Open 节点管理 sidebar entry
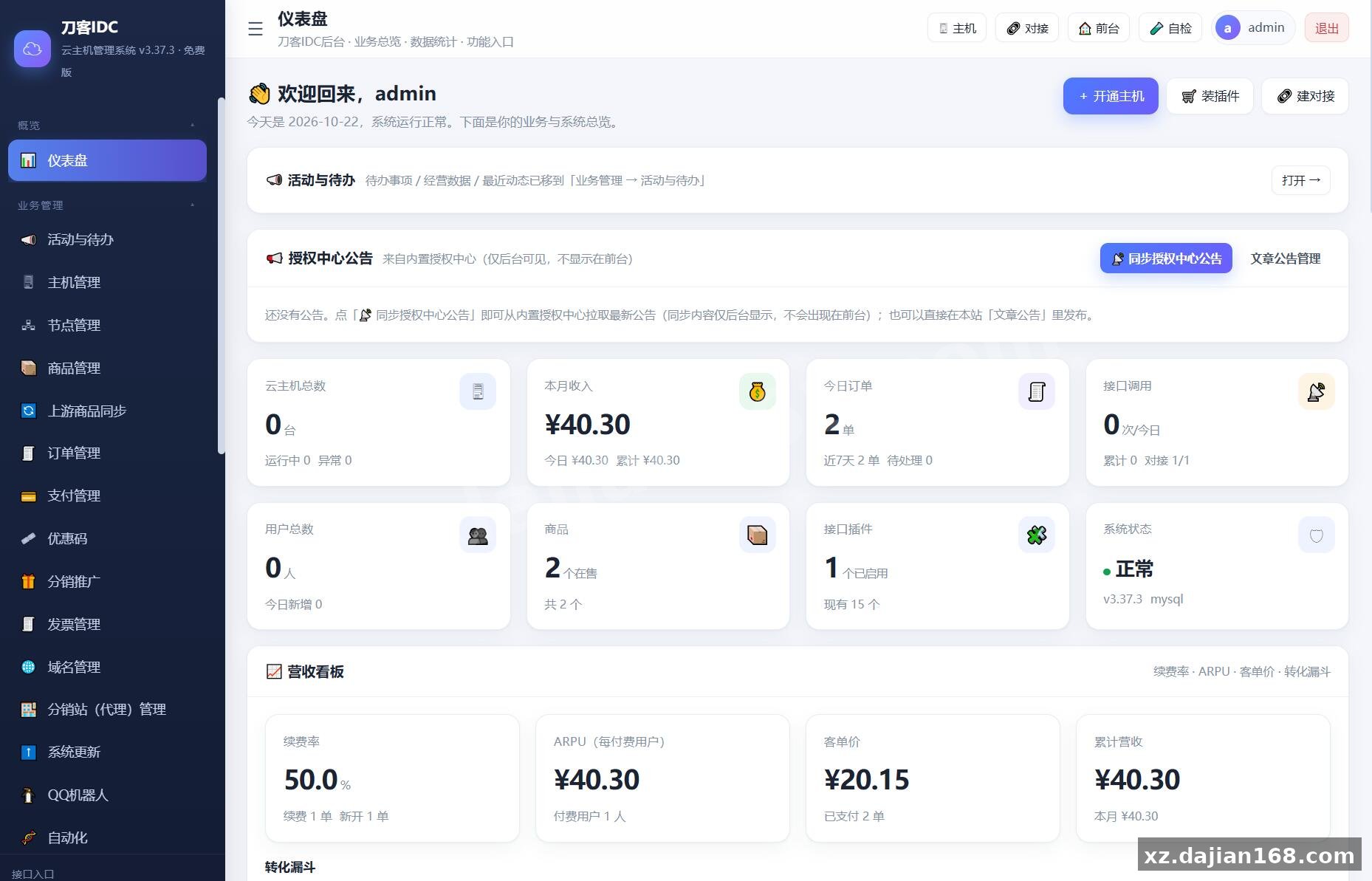Screen dimensions: 1372x881 (107, 325)
